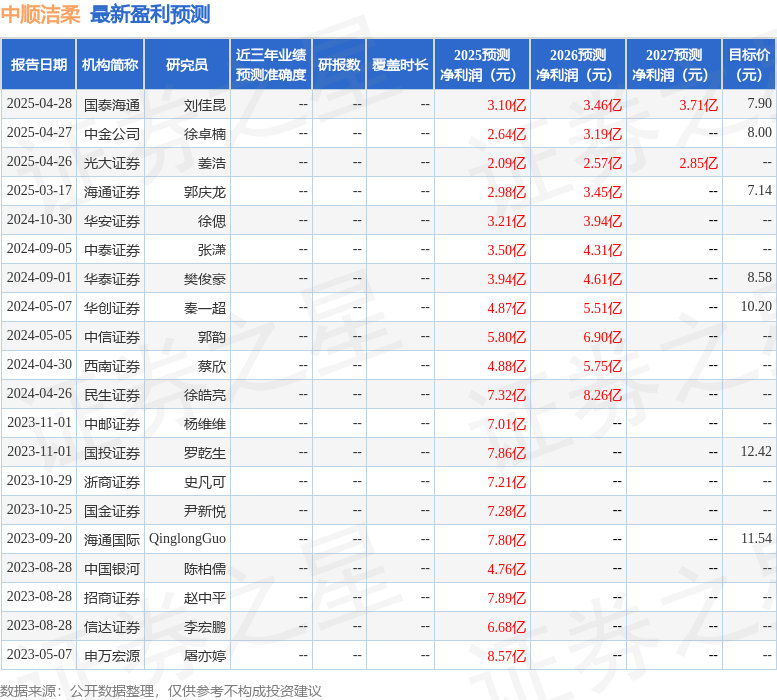Click analyst 赵中平
Screen dimensions: 777x700
pos(205,598)
